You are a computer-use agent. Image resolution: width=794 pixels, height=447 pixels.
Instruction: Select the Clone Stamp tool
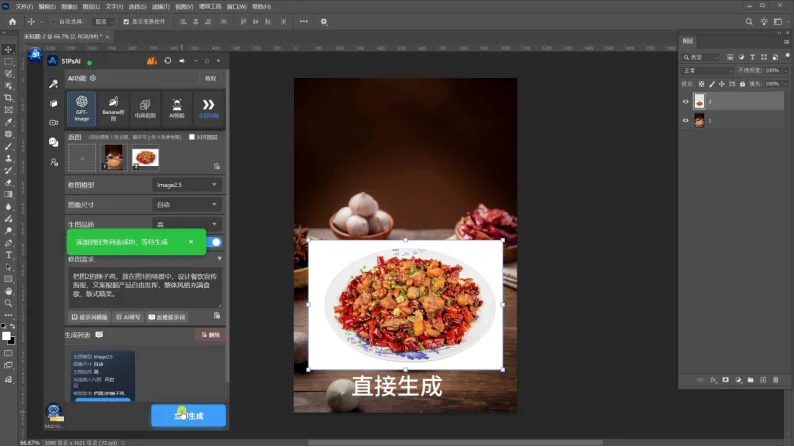coord(8,158)
